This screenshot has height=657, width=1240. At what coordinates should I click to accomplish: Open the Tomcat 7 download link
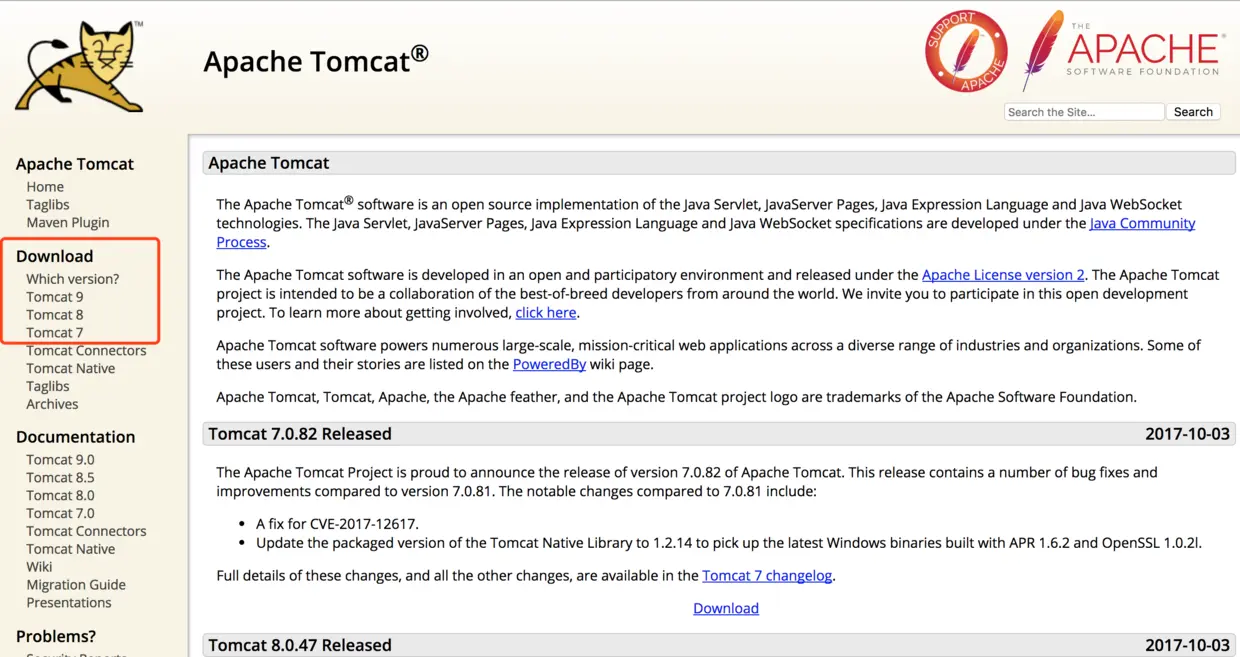point(55,333)
